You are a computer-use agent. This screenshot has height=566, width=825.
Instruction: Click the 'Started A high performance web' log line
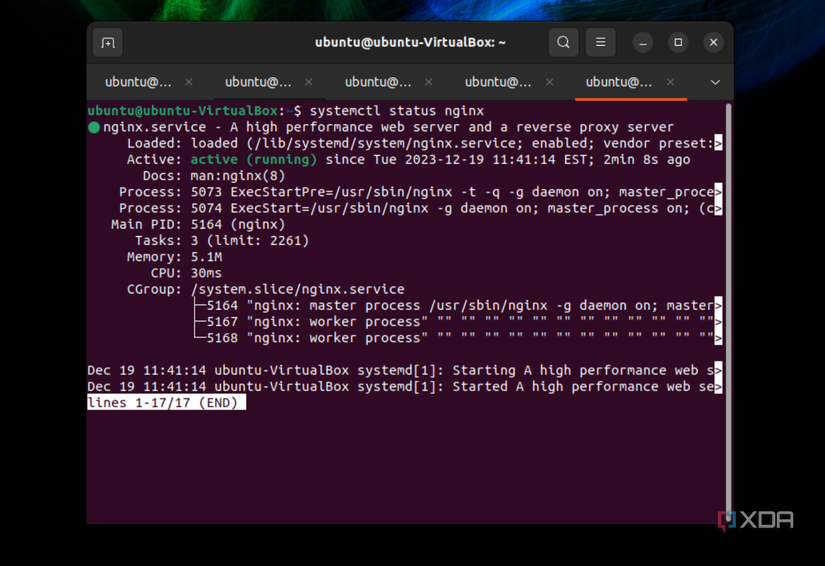[405, 387]
